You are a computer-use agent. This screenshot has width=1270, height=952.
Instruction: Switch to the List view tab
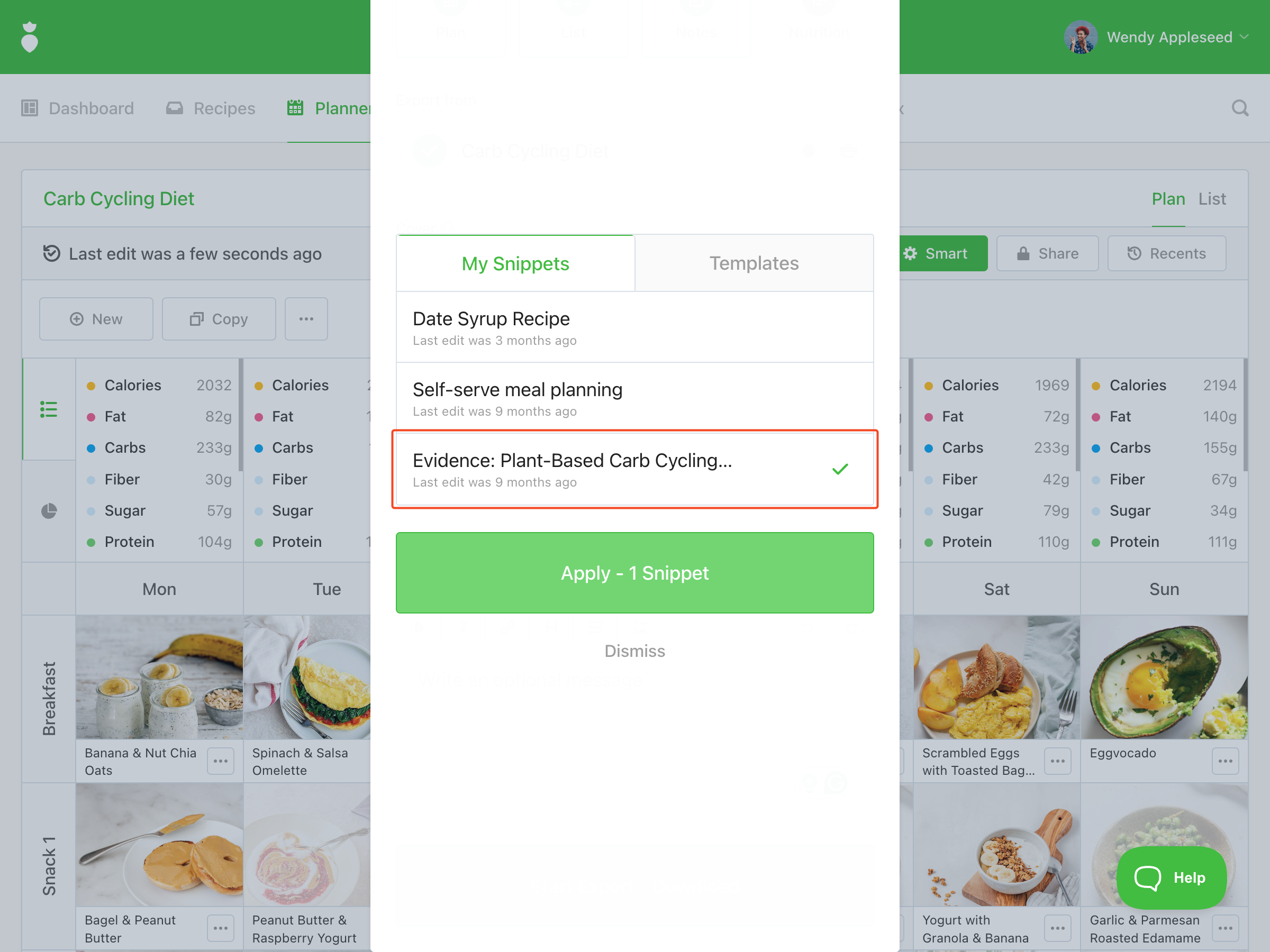point(1211,198)
